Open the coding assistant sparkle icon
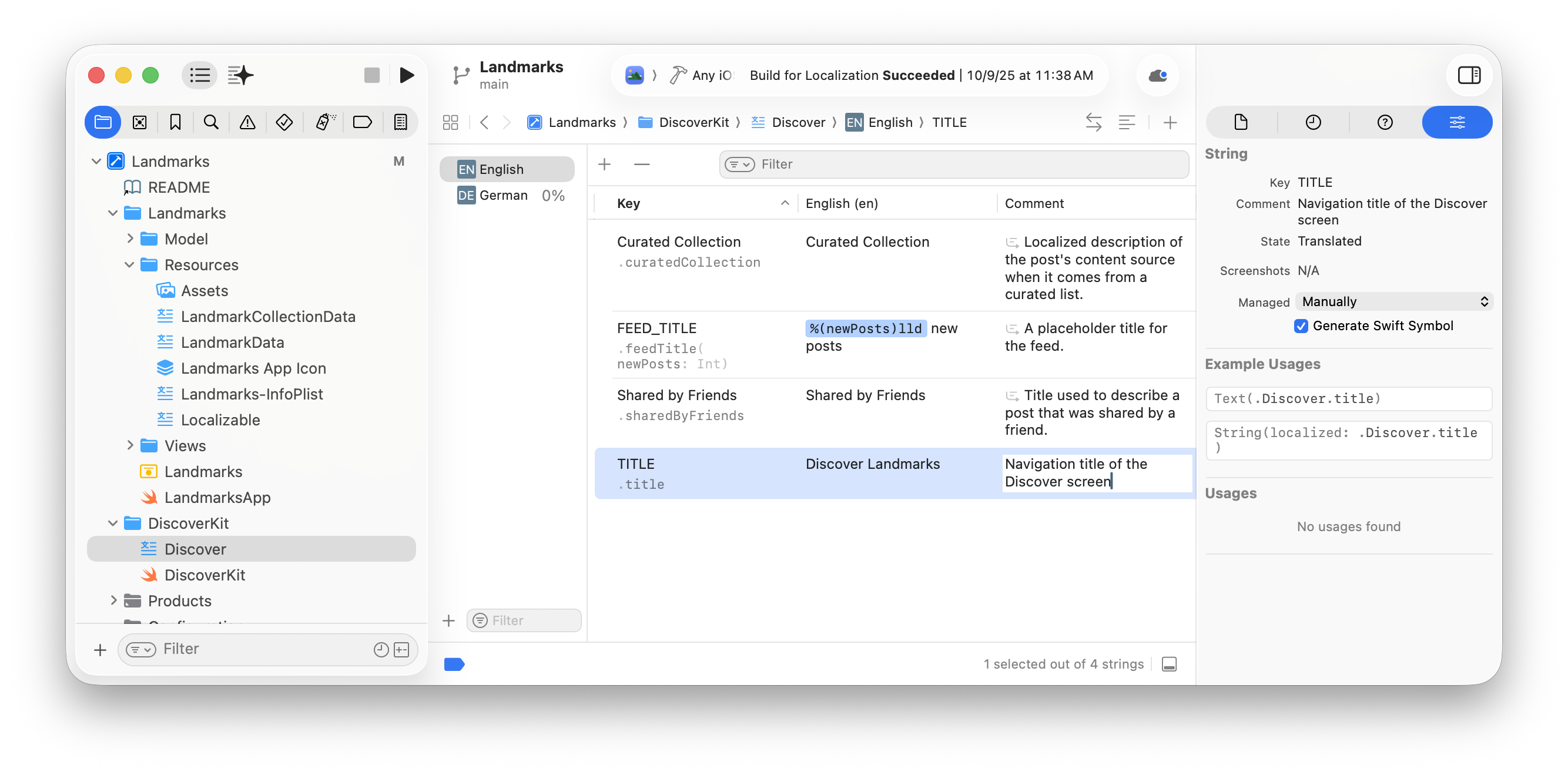The image size is (1568, 772). [x=240, y=75]
